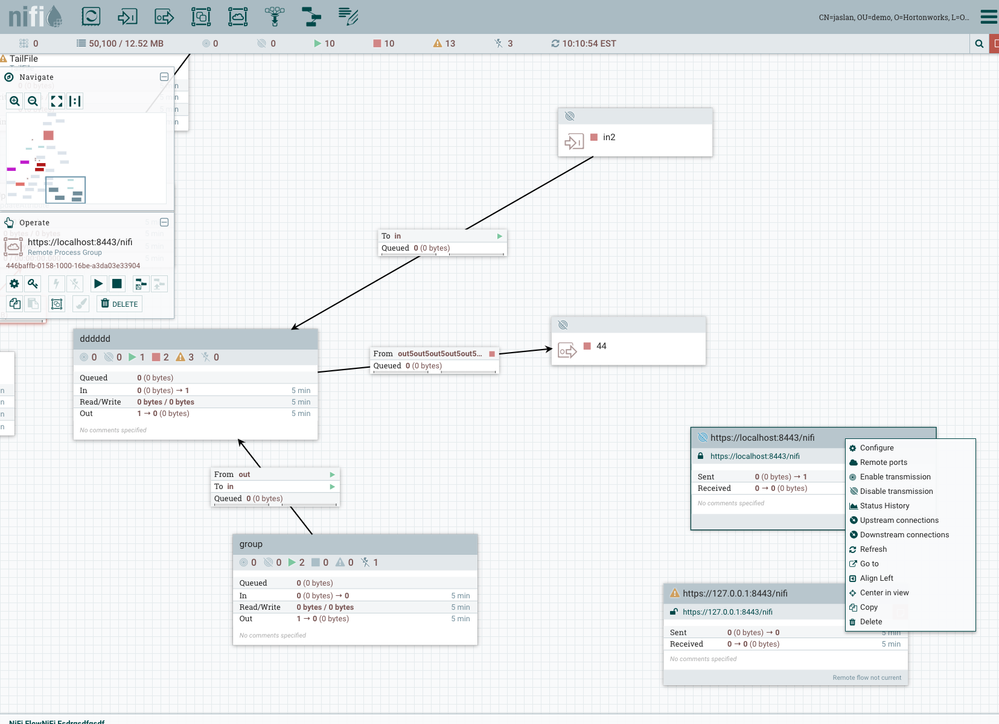Select the Template toolbar icon
Image resolution: width=999 pixels, height=724 pixels.
click(311, 16)
